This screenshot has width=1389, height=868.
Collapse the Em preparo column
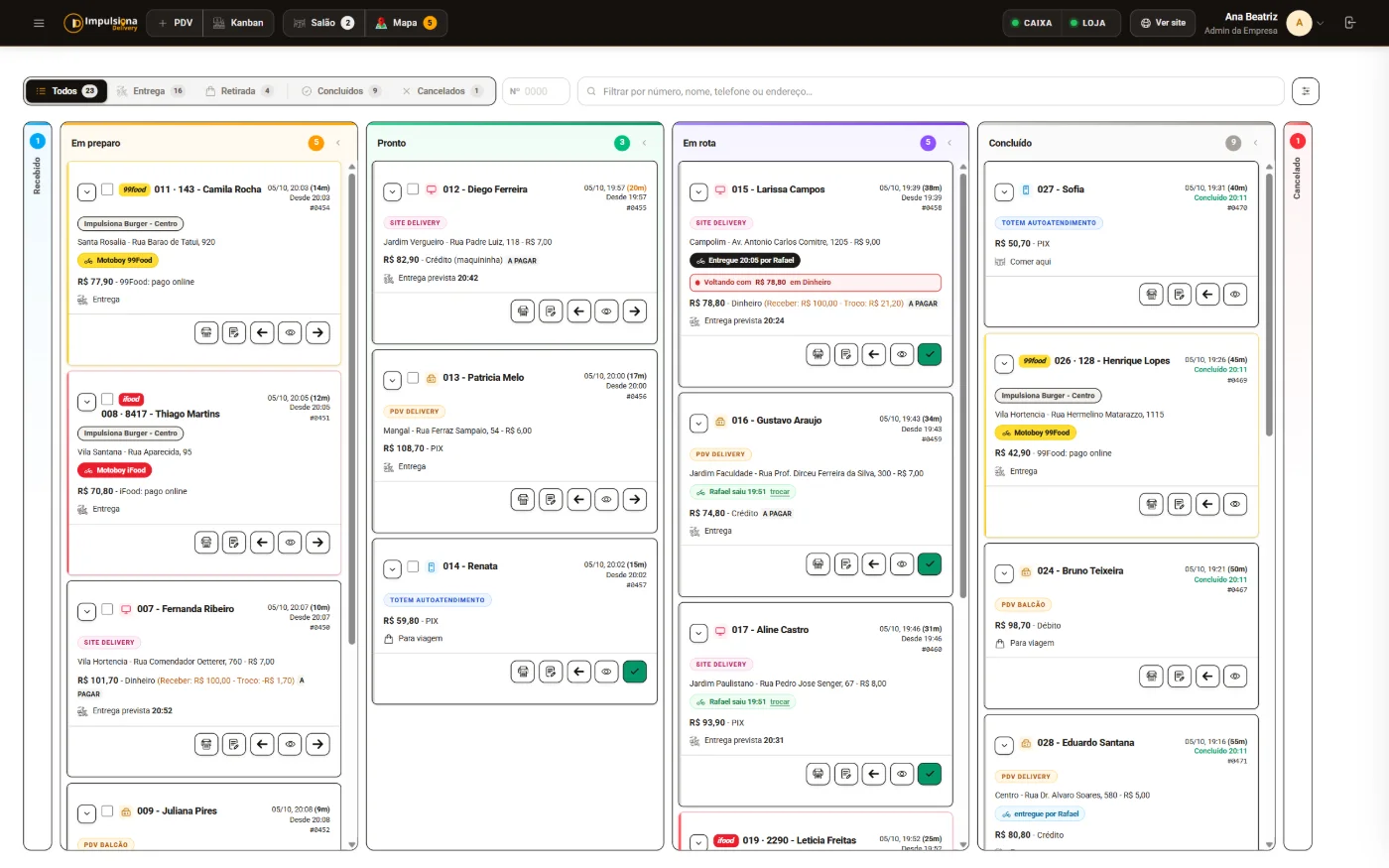pos(338,143)
